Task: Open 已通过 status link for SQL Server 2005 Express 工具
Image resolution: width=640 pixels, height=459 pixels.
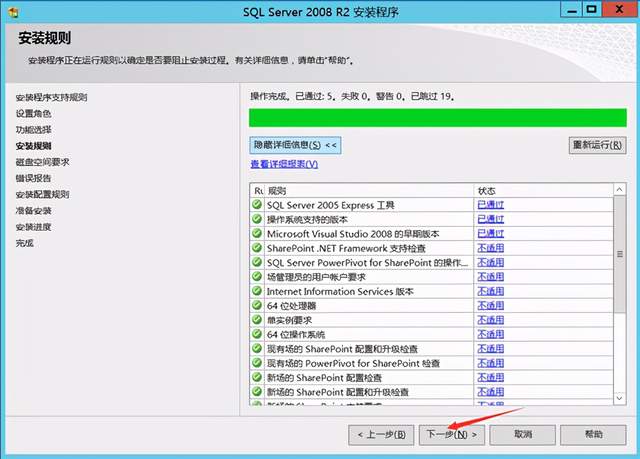Action: [x=491, y=205]
